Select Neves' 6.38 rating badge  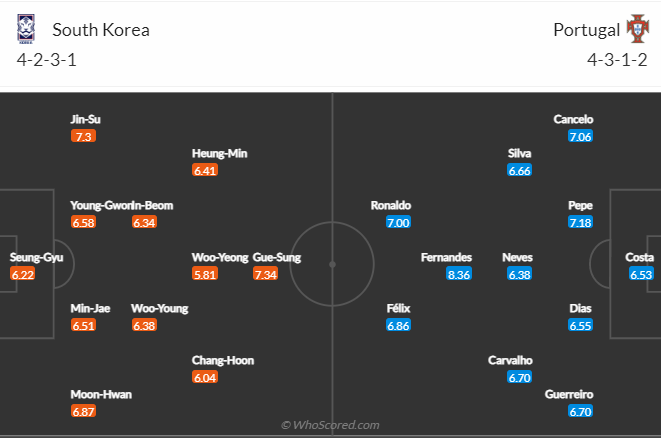519,274
